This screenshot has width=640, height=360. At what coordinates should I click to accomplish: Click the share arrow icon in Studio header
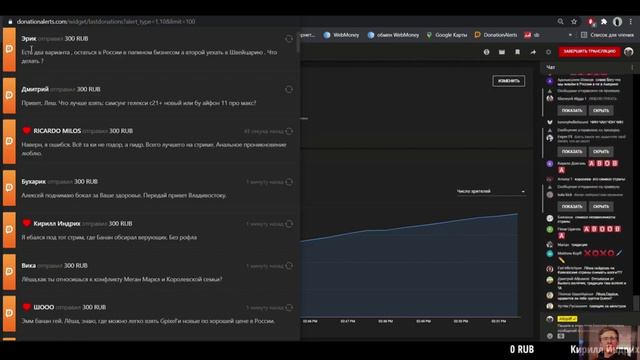tap(533, 52)
